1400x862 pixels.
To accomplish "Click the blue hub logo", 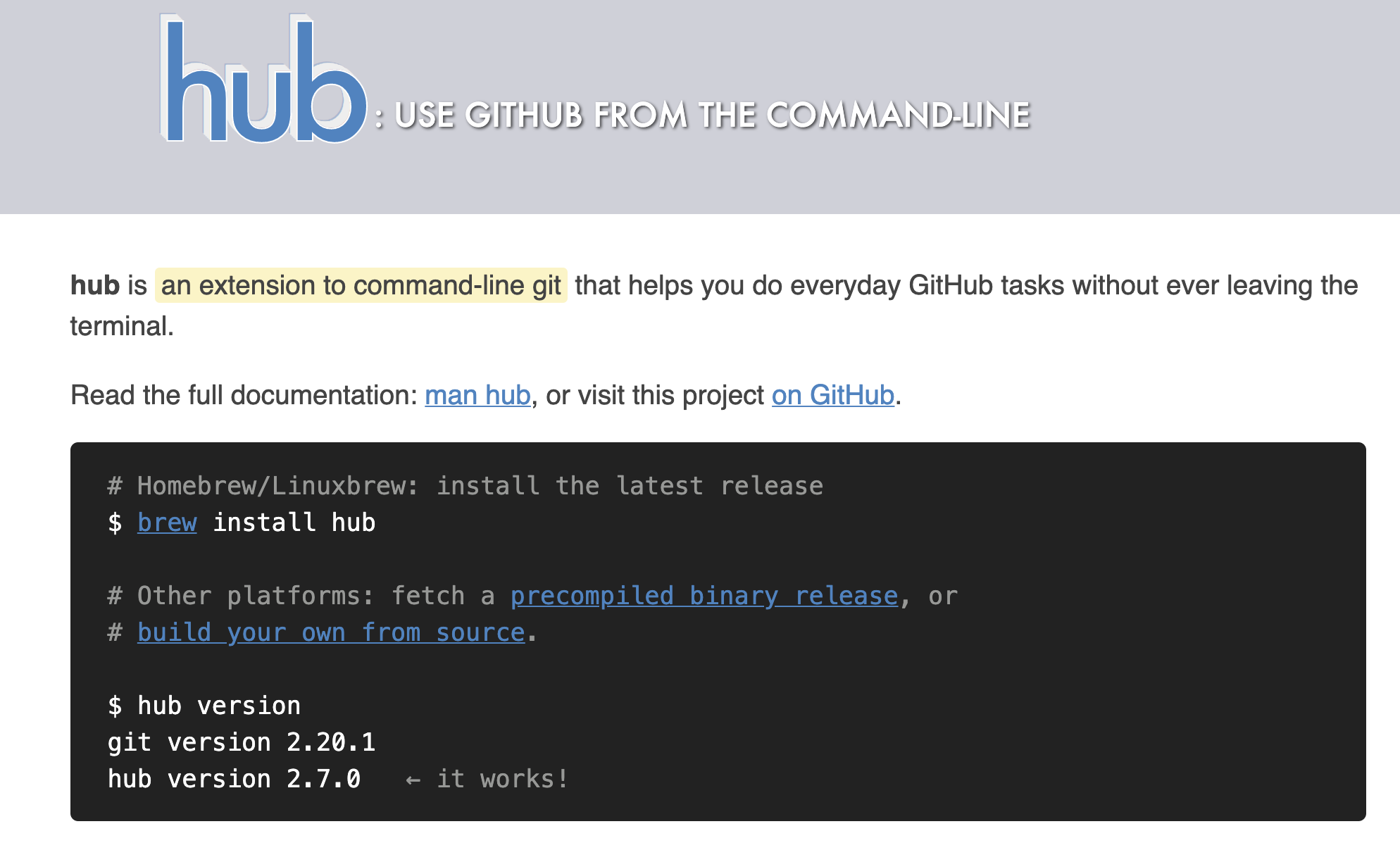I will [x=263, y=79].
